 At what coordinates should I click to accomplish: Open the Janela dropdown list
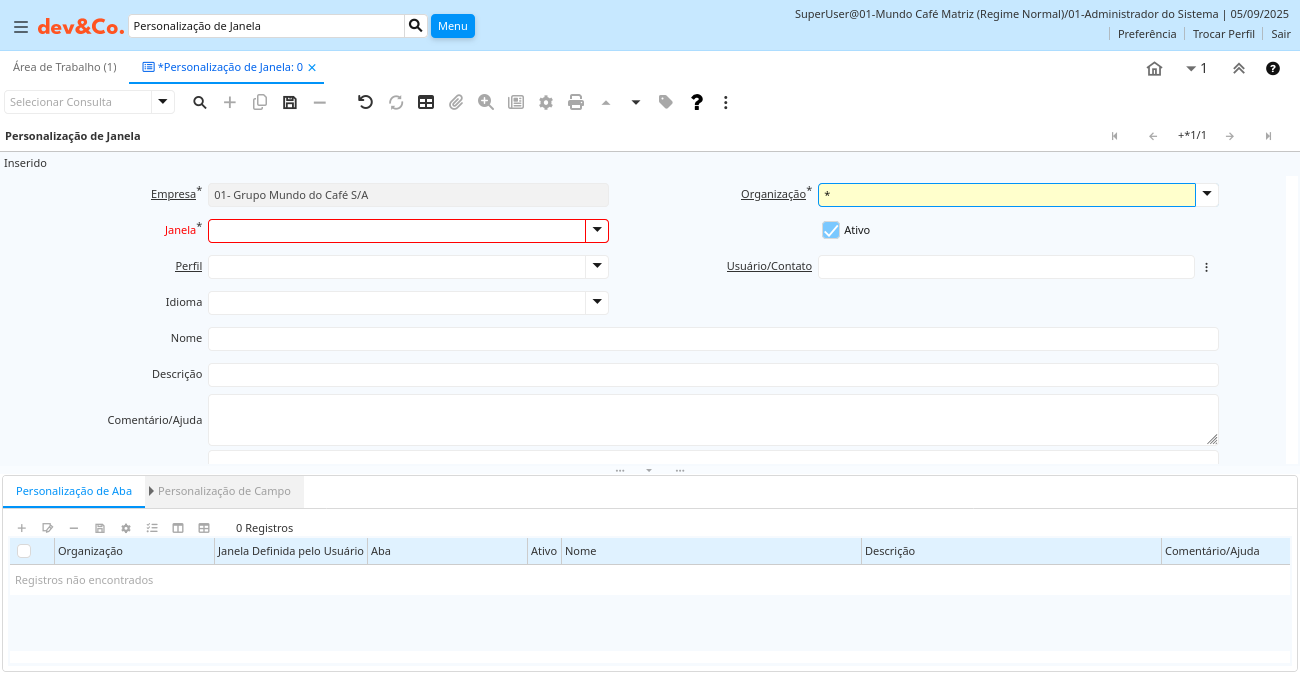pos(597,231)
